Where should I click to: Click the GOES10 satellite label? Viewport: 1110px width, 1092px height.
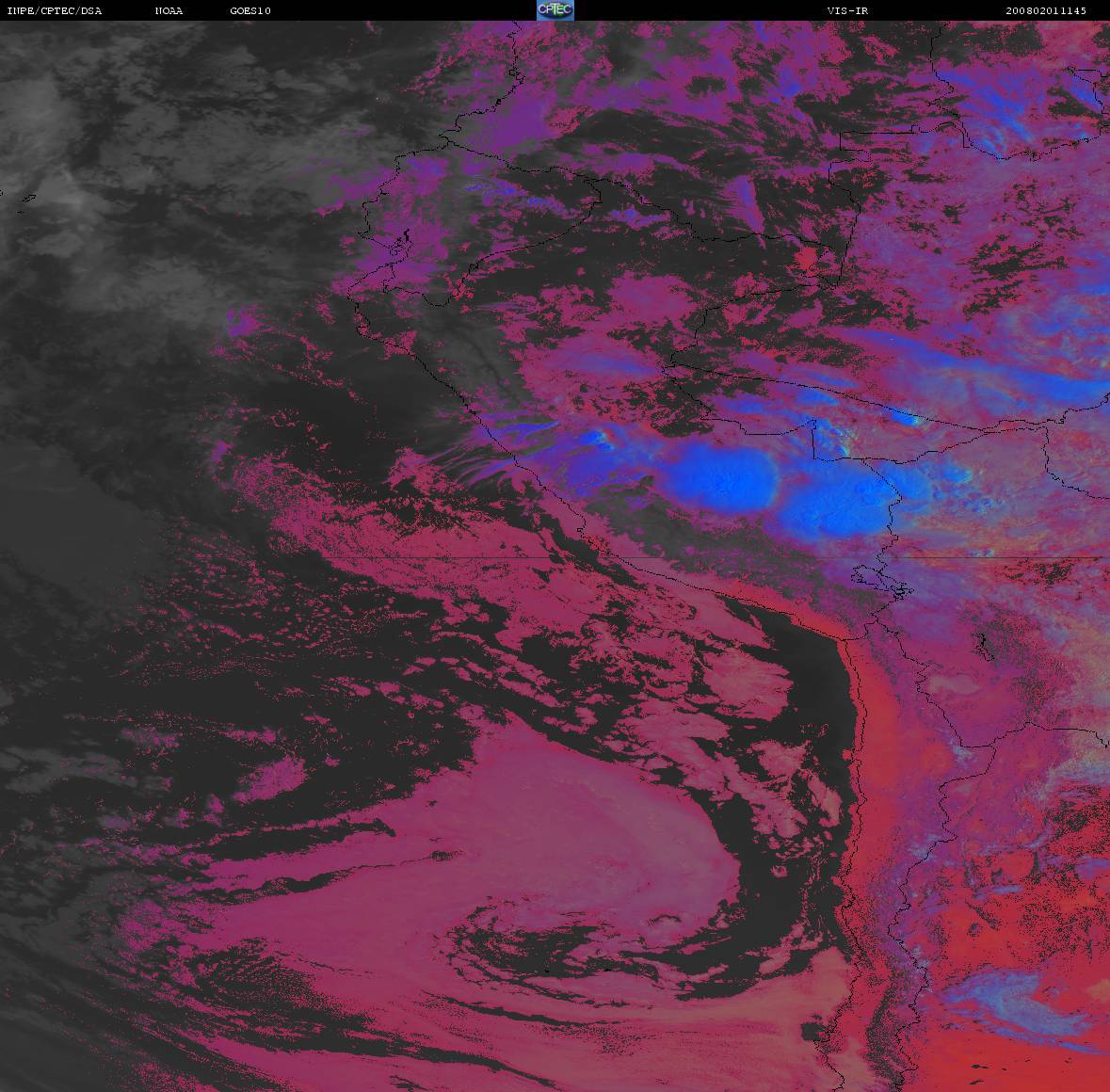coord(250,10)
